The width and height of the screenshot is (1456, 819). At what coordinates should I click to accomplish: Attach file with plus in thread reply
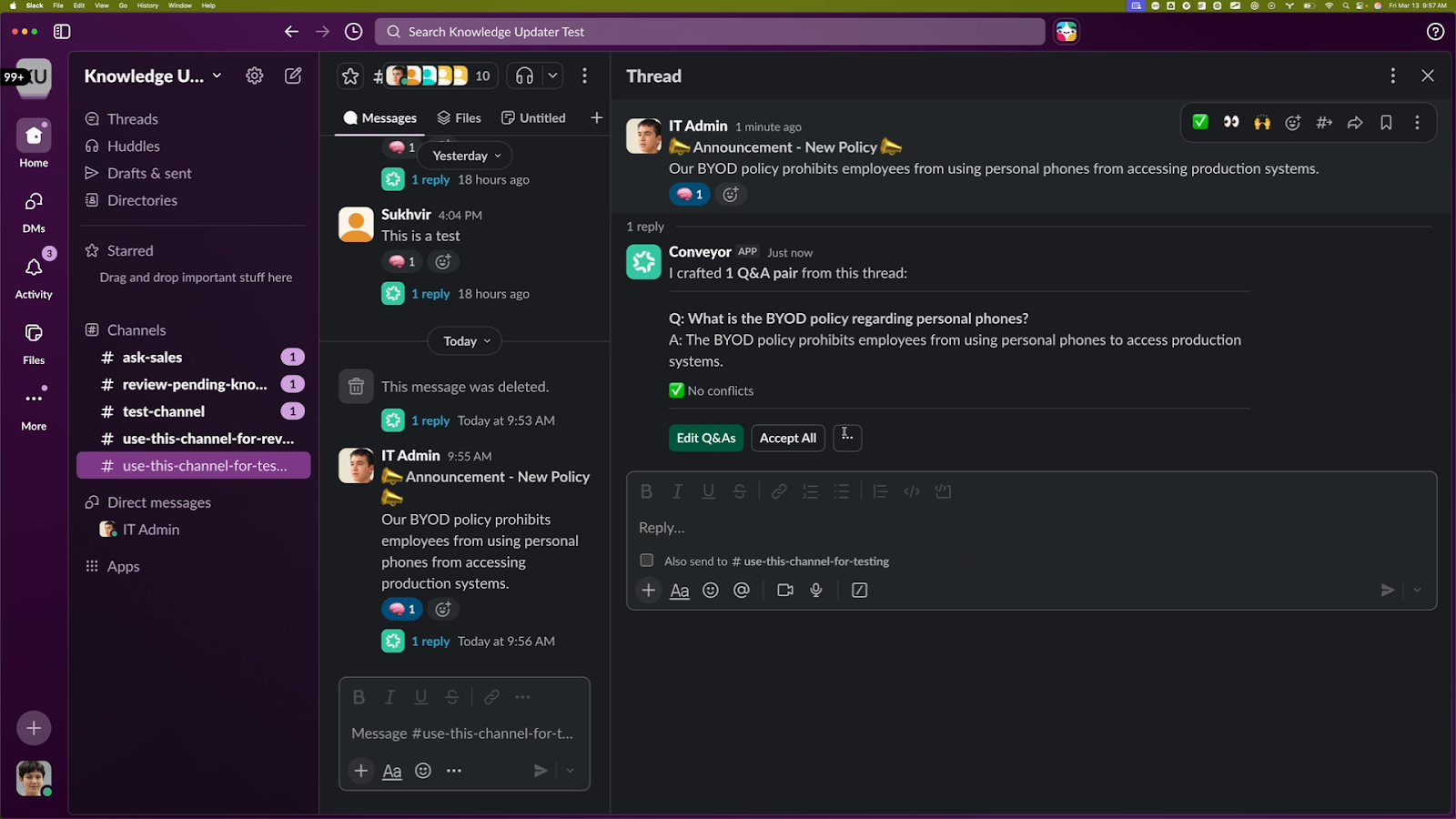point(648,591)
